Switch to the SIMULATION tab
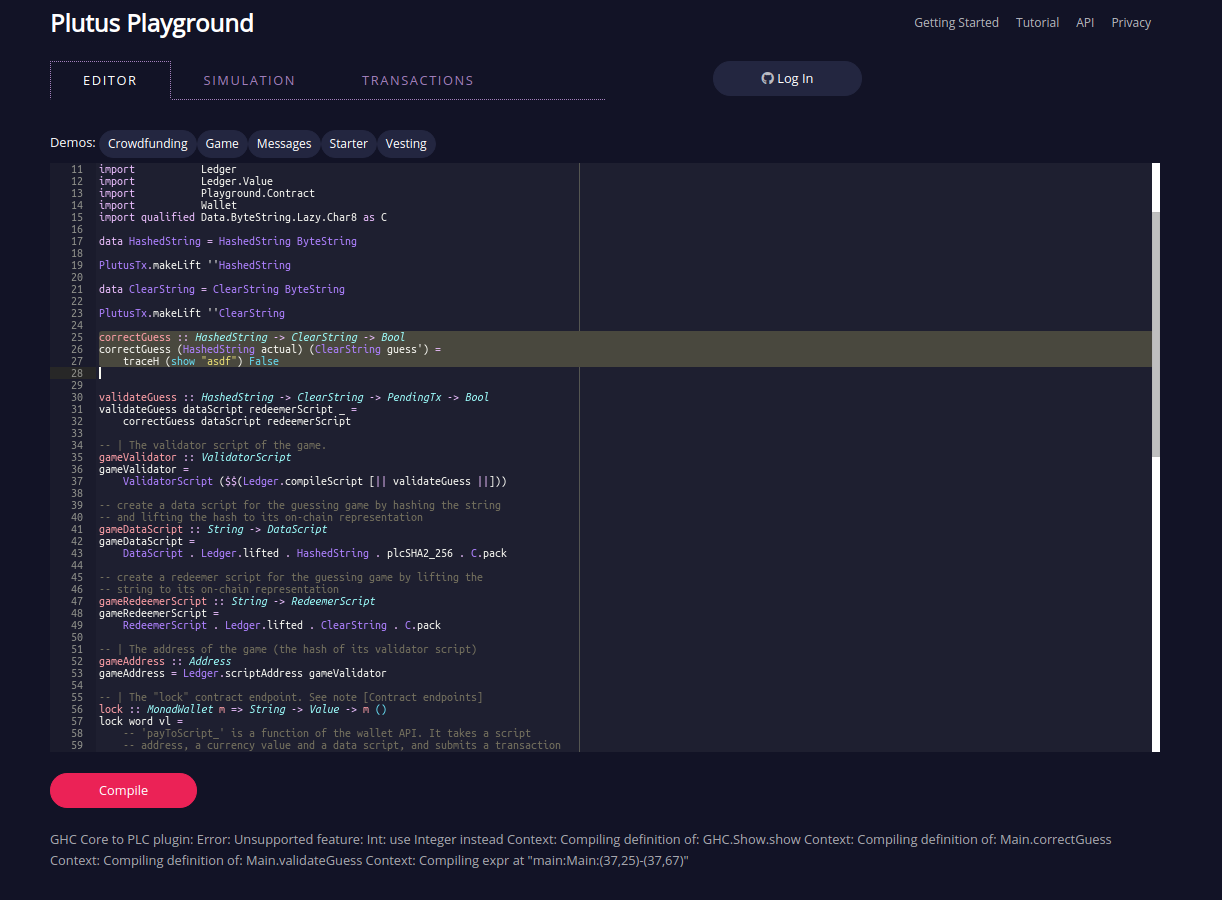The image size is (1222, 900). [249, 80]
